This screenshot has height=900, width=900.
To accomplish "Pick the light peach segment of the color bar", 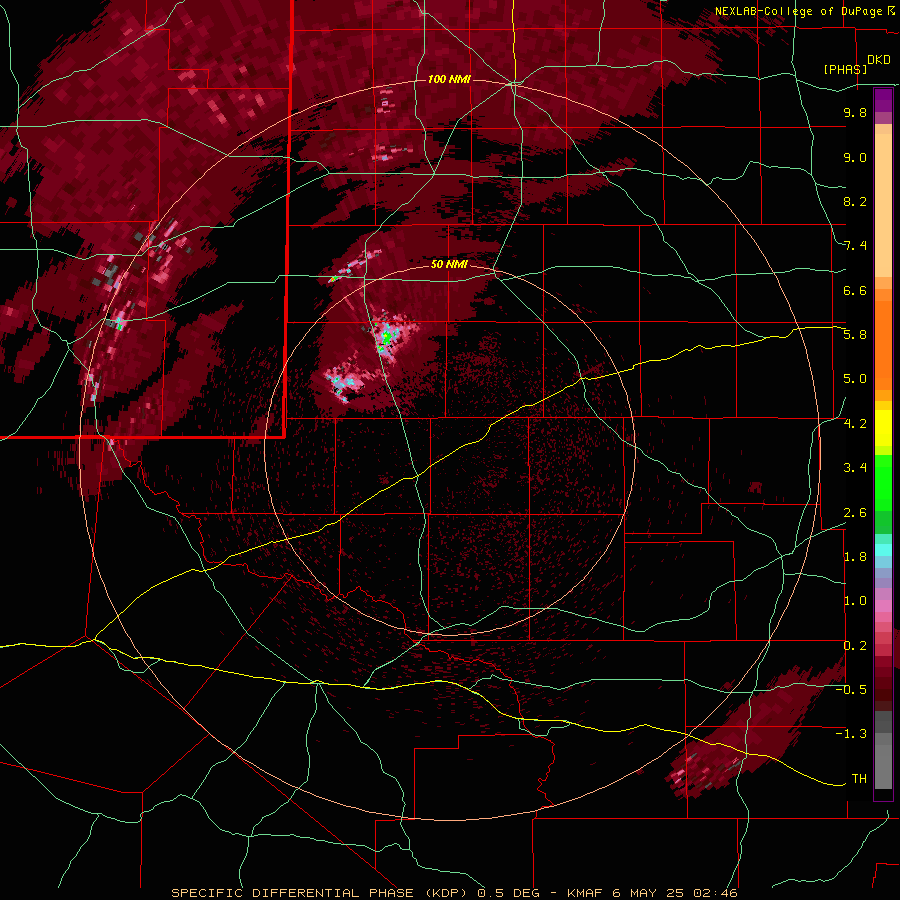I will (883, 205).
